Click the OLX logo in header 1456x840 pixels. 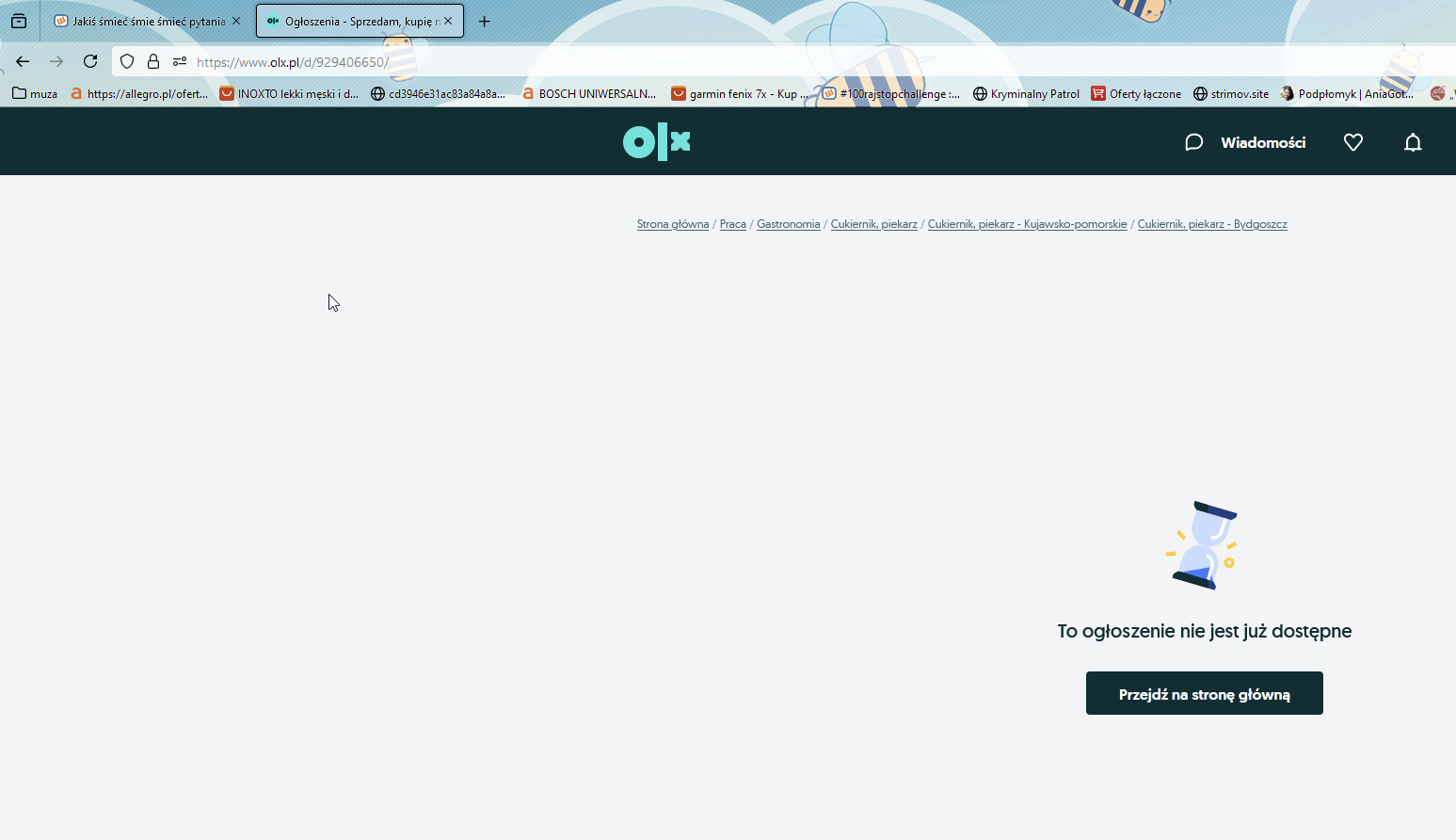click(x=656, y=141)
